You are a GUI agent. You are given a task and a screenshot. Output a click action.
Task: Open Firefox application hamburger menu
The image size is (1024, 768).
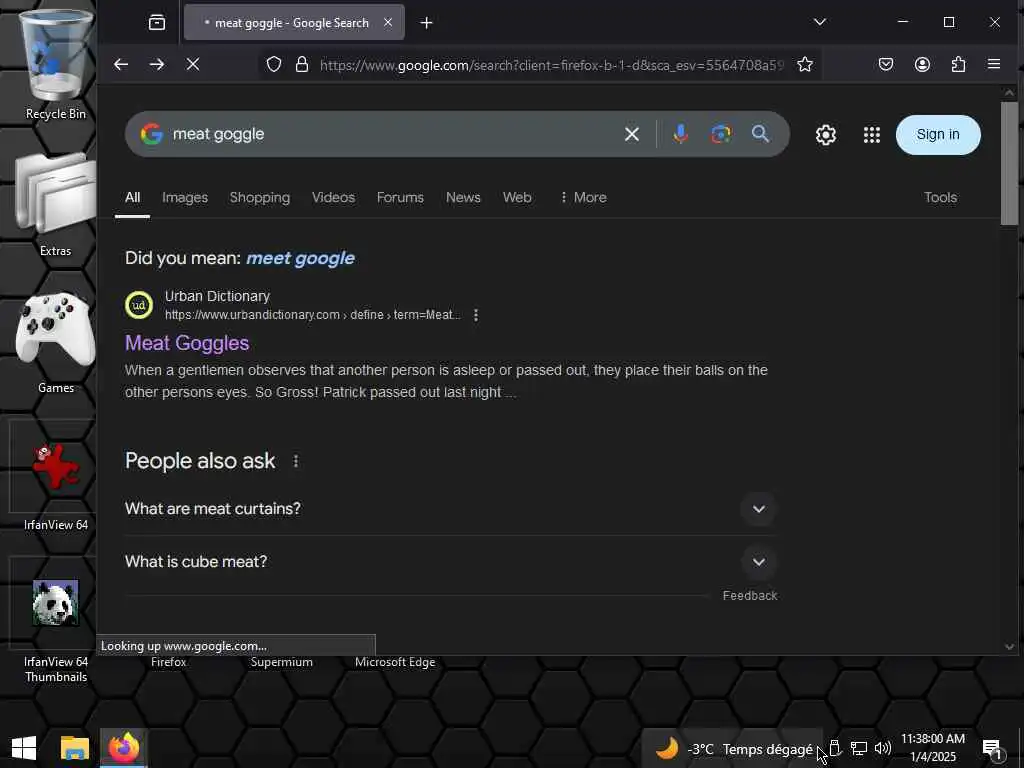click(x=994, y=64)
